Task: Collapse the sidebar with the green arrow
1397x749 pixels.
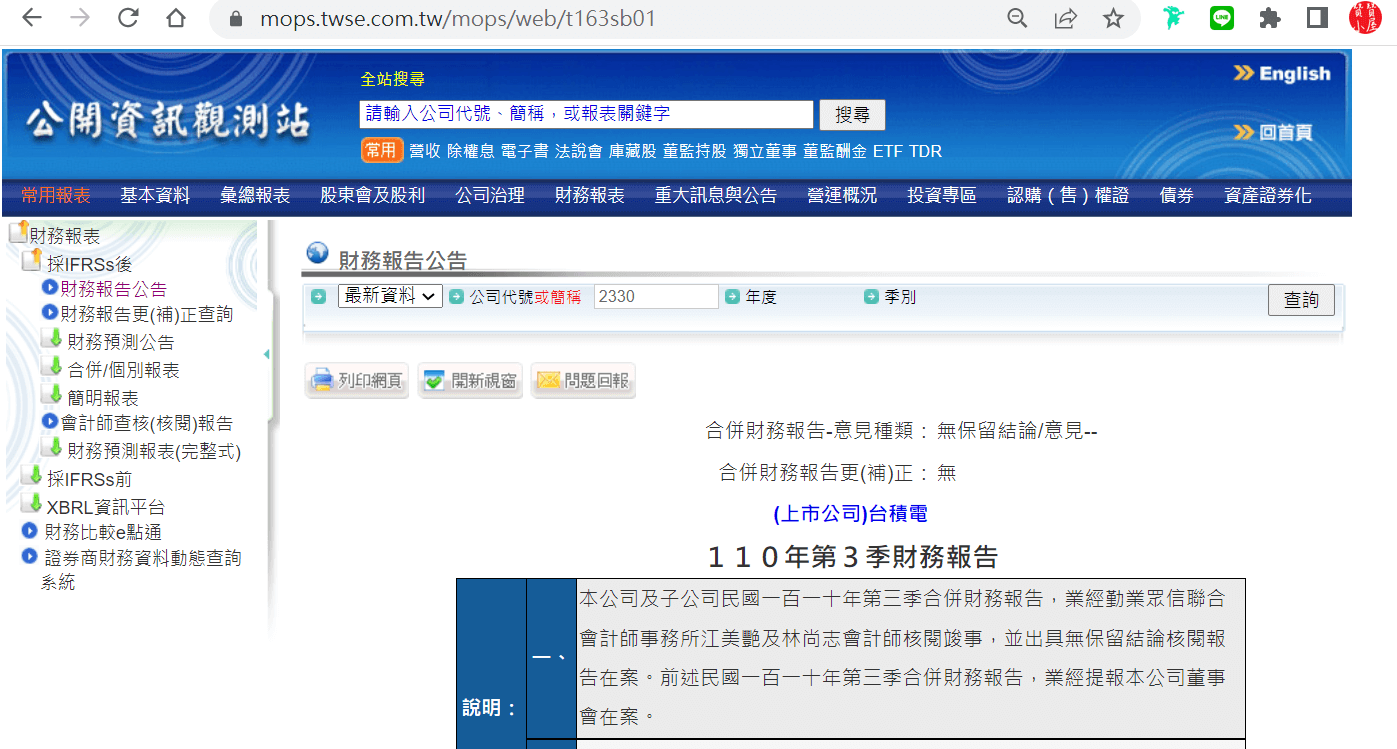Action: pos(266,354)
